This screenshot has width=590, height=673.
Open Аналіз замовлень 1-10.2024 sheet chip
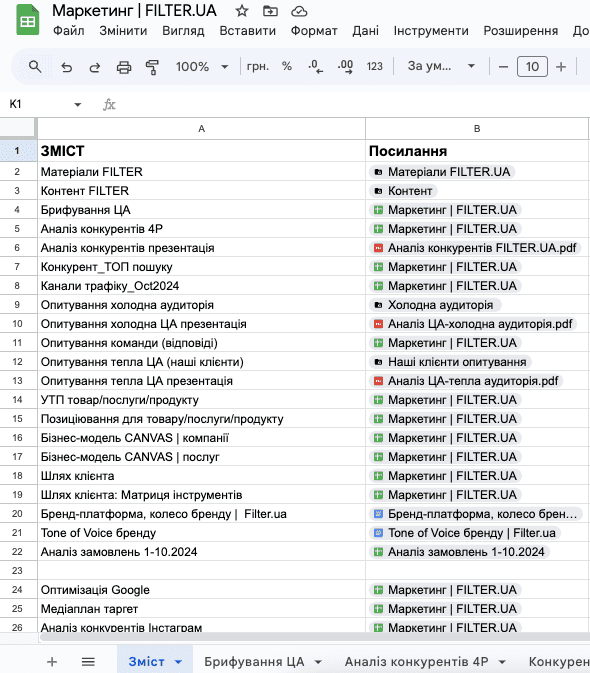coord(459,552)
